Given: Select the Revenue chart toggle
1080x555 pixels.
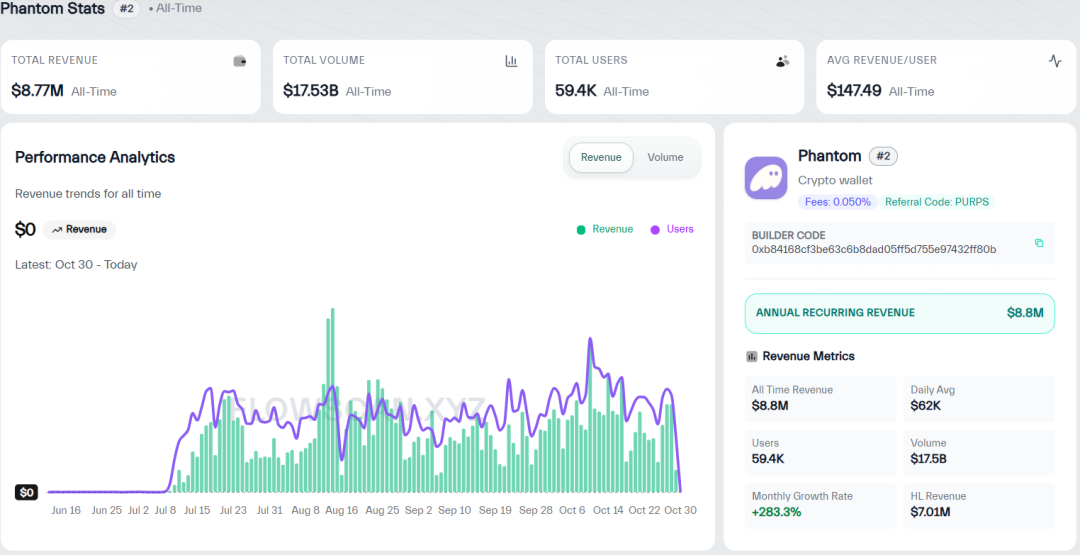Looking at the screenshot, I should click(x=601, y=158).
